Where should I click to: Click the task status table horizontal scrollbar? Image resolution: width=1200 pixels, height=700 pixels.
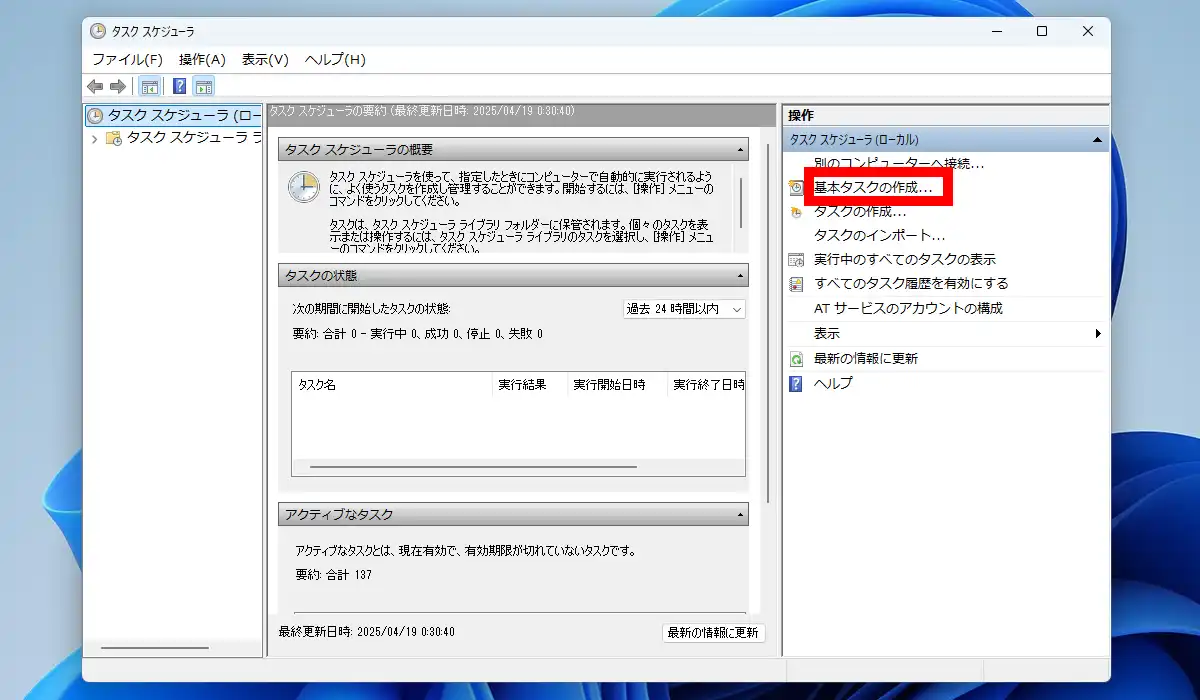tap(473, 467)
